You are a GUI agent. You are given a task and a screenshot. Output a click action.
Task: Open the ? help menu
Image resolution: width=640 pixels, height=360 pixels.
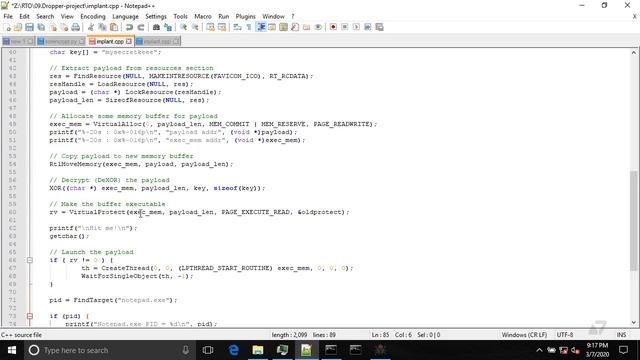pyautogui.click(x=293, y=16)
